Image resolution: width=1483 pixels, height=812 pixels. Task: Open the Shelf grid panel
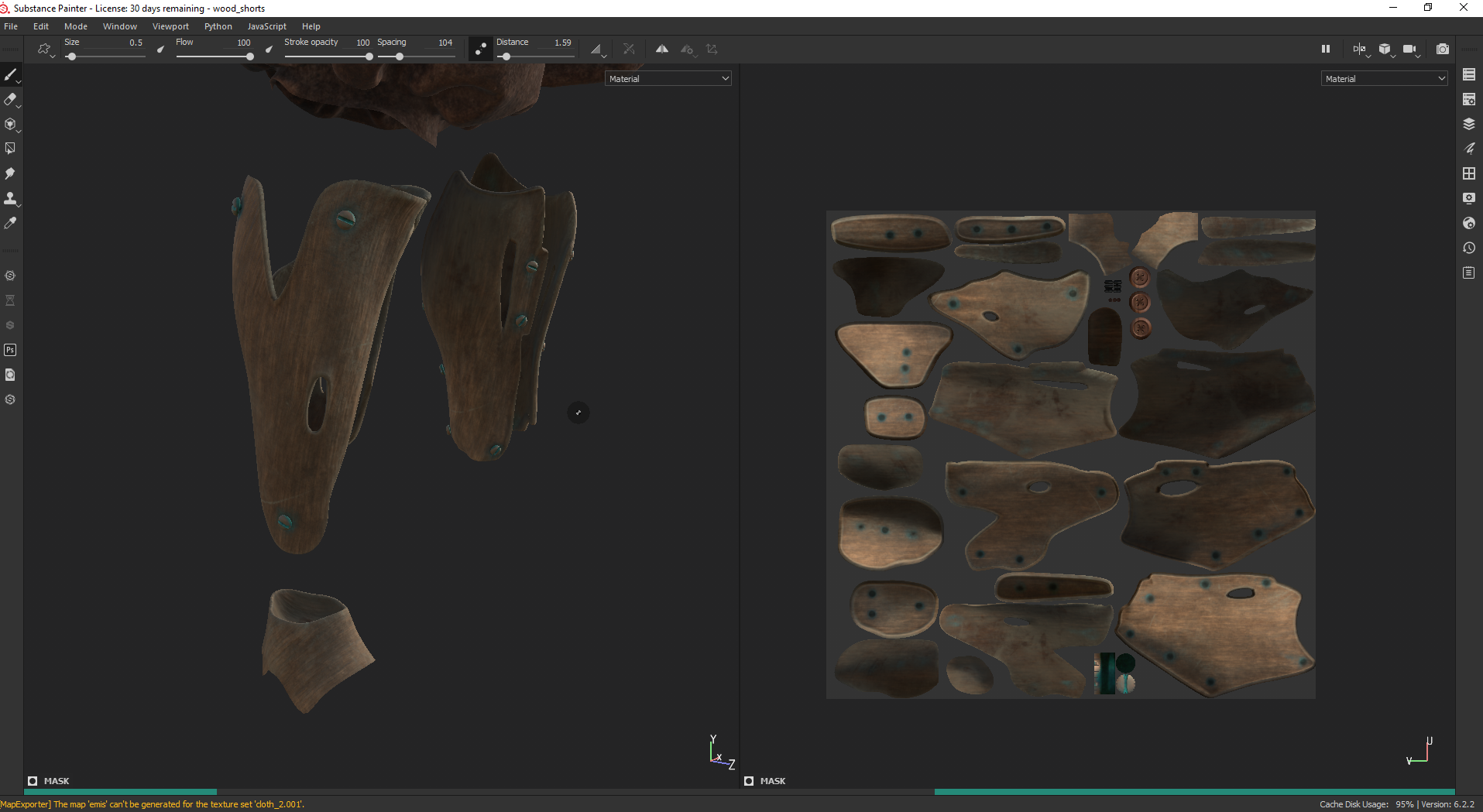click(1469, 173)
